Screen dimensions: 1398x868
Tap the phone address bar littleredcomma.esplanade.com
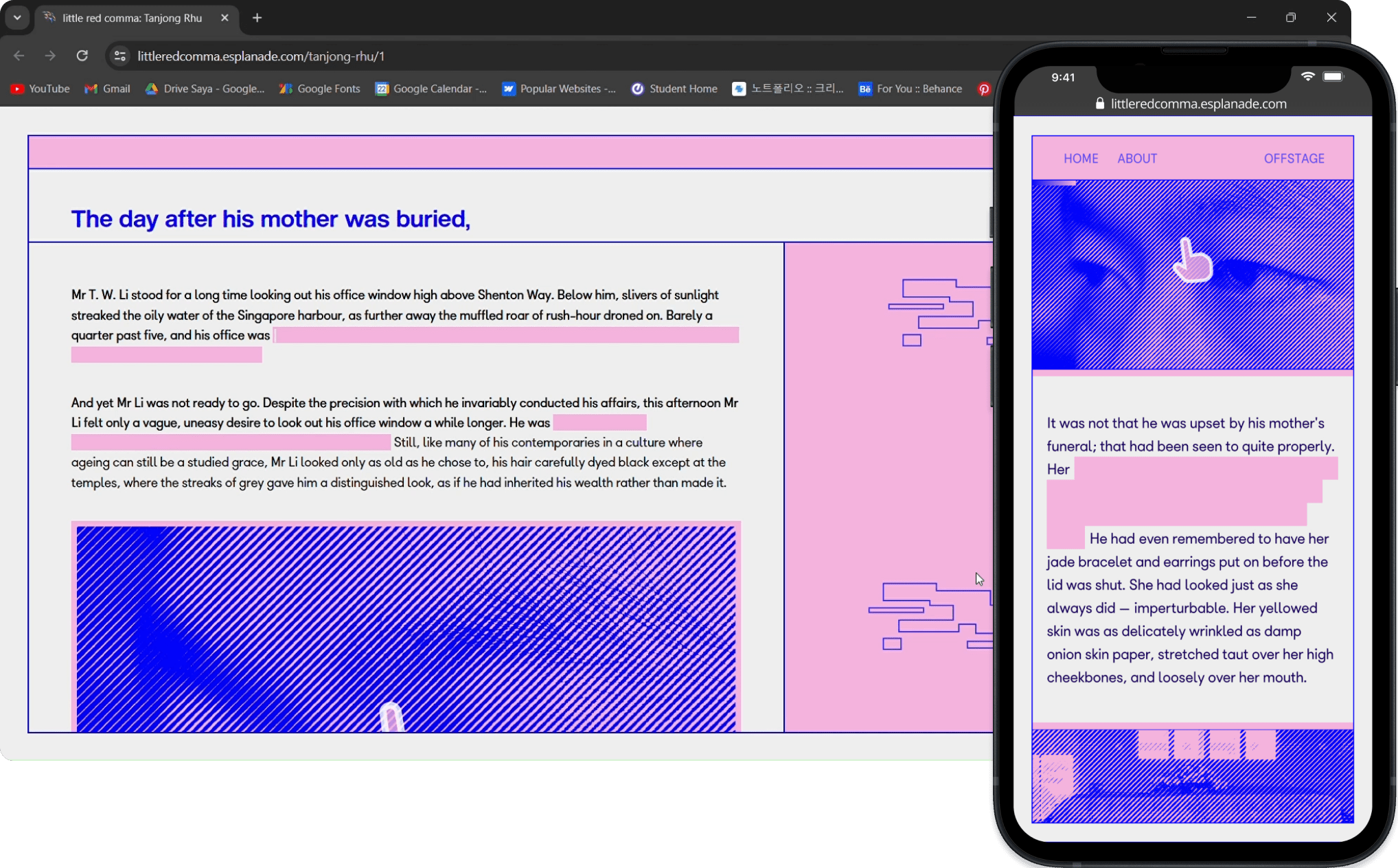click(1192, 104)
